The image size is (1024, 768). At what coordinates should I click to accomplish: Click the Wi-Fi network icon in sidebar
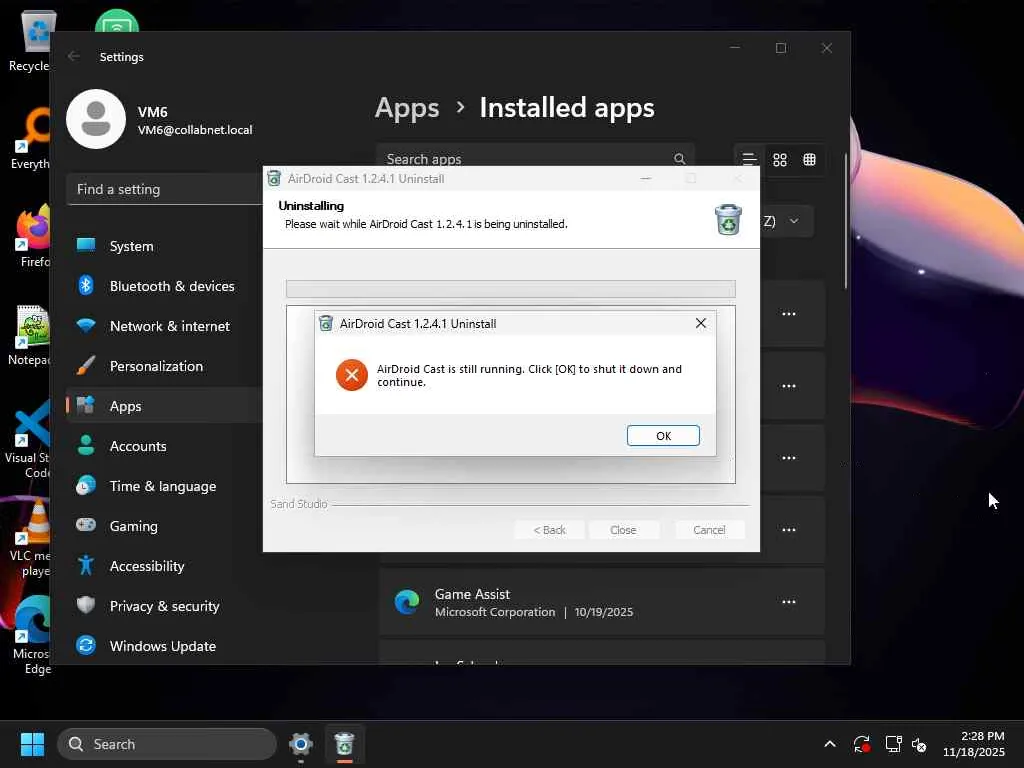pos(86,325)
